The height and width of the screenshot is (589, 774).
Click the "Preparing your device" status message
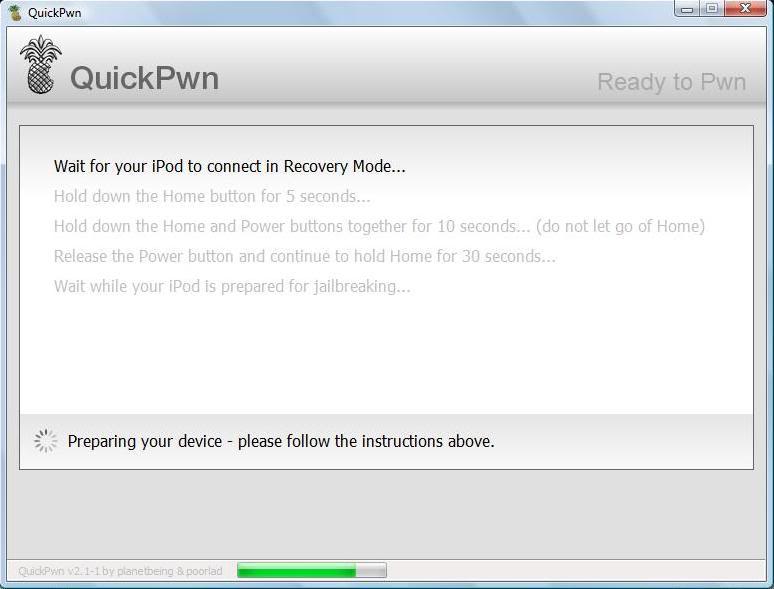pos(280,441)
